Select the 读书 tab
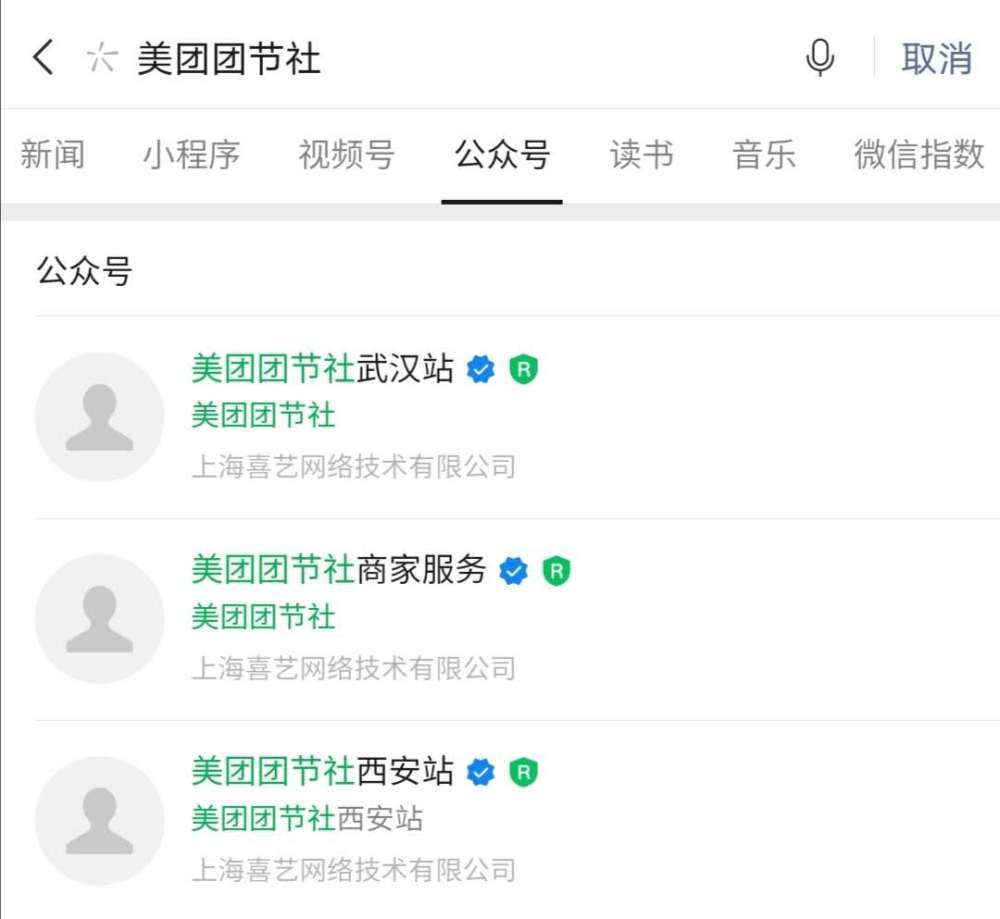This screenshot has height=919, width=1000. pyautogui.click(x=641, y=155)
